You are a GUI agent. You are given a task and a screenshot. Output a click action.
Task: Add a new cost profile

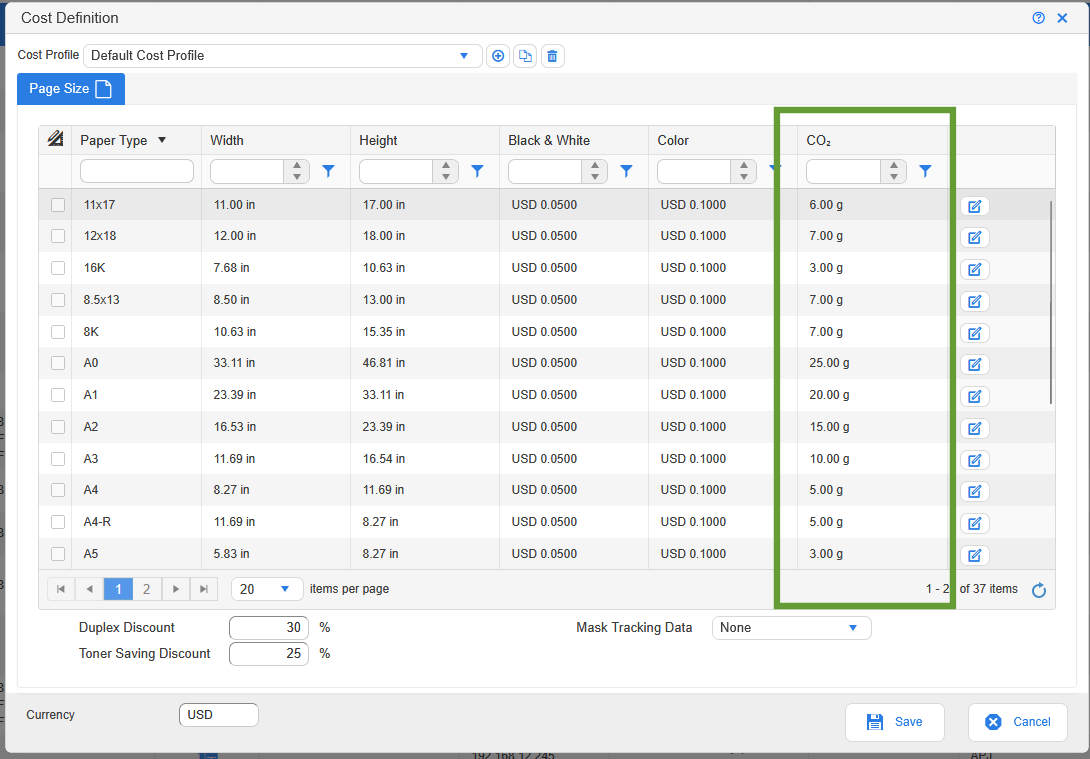click(497, 56)
